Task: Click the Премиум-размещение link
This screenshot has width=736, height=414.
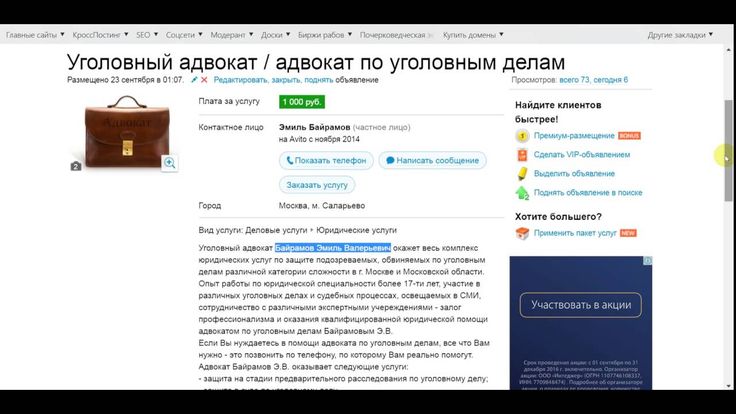Action: (x=574, y=136)
